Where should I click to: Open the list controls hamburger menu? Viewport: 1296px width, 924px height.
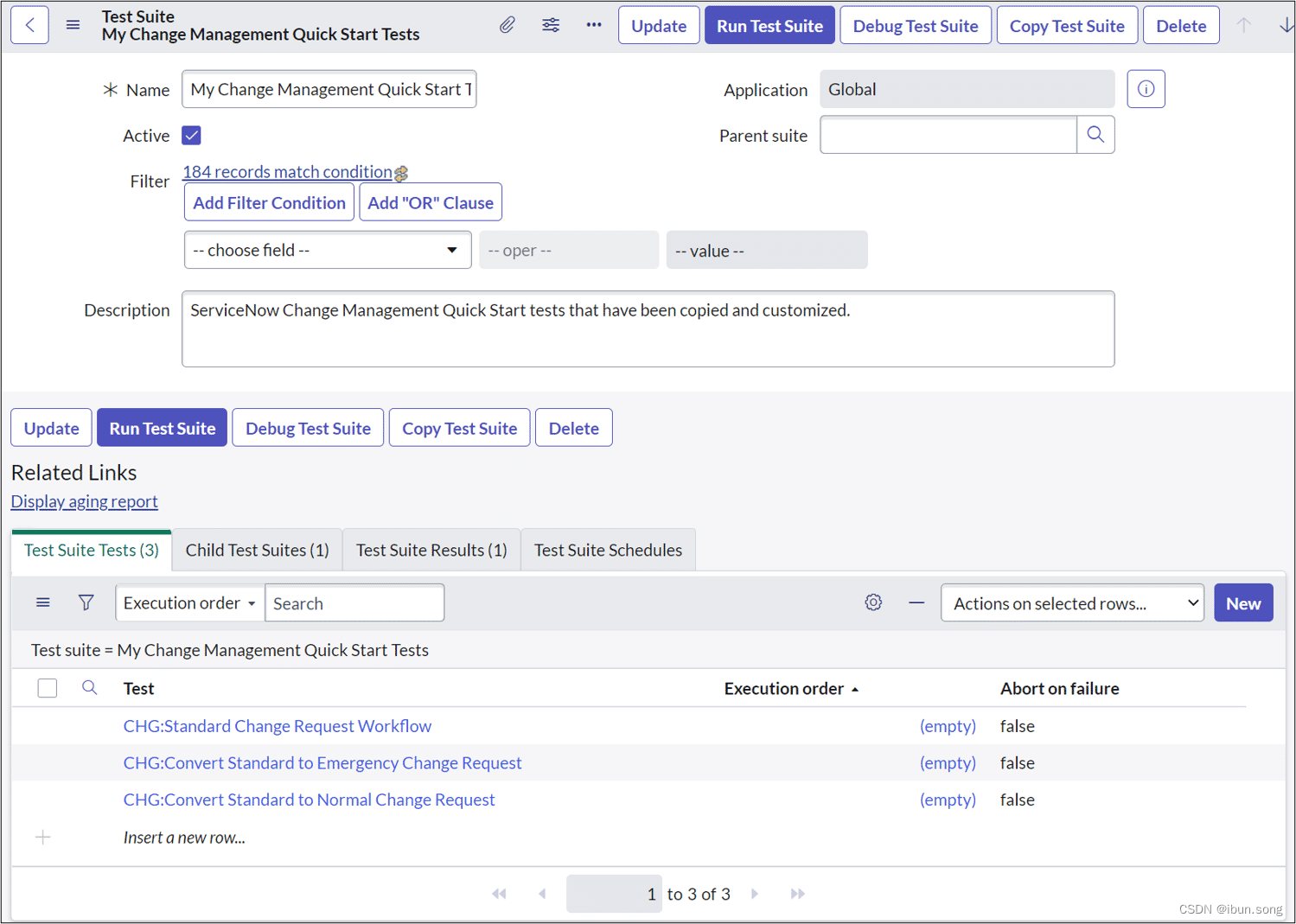43,602
